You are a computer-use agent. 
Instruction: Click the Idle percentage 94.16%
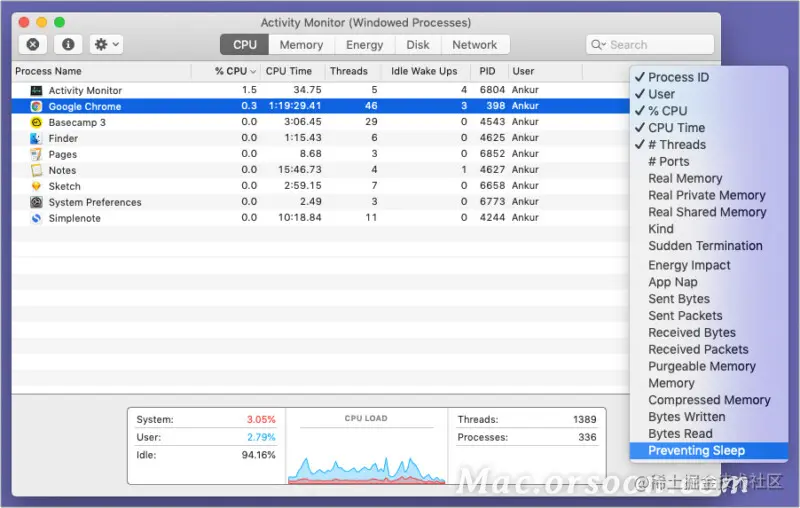click(258, 455)
